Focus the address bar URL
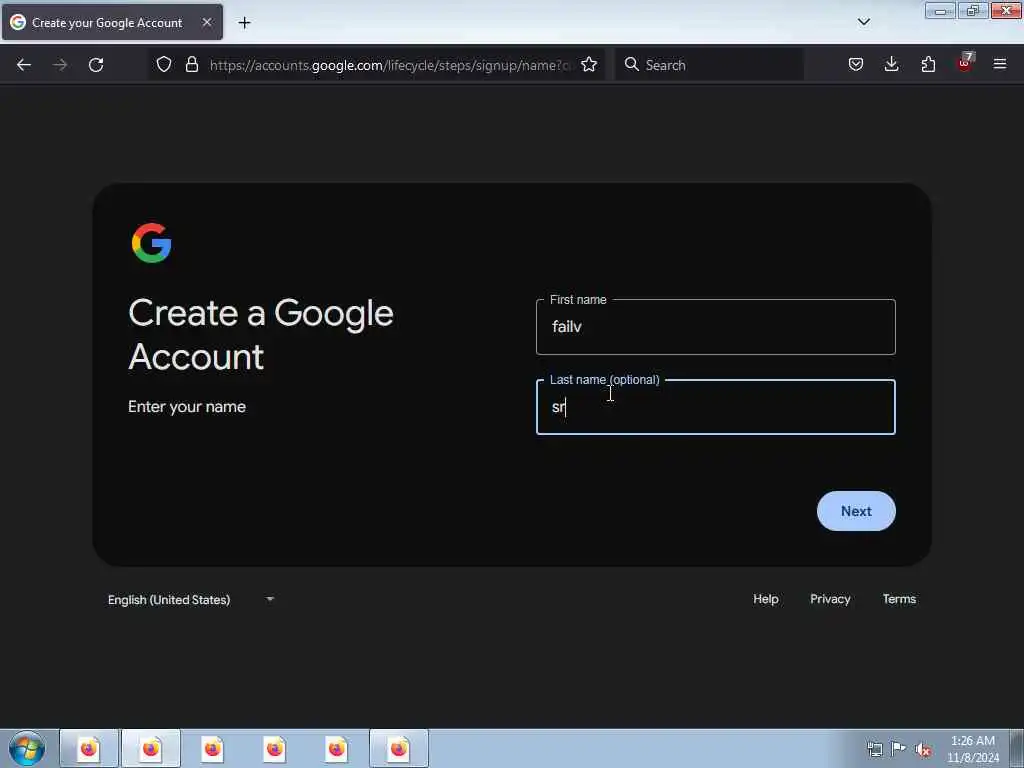The width and height of the screenshot is (1024, 768). coord(390,65)
